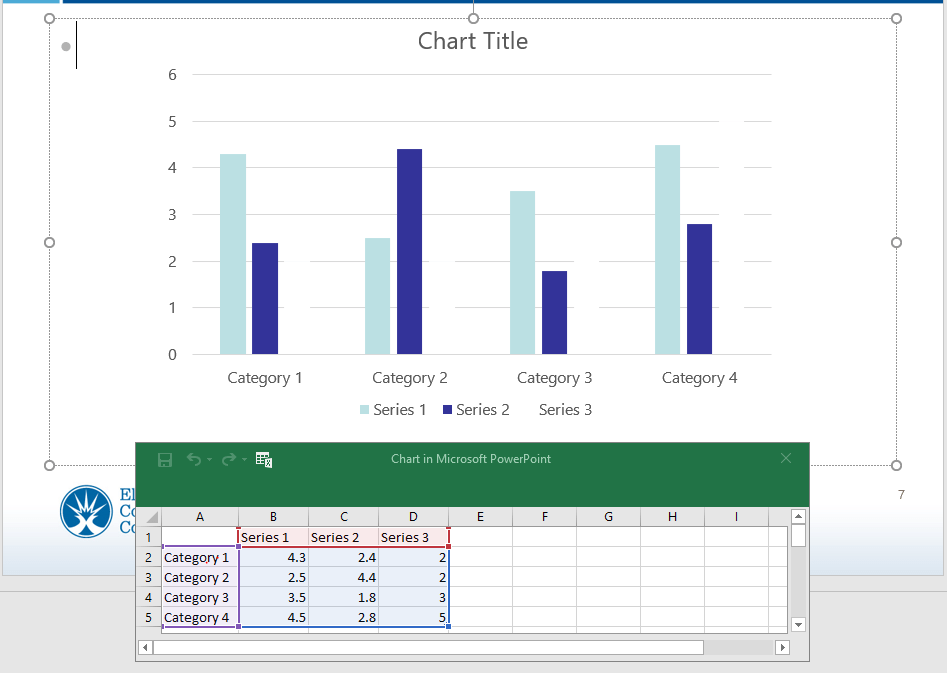Select the cell with value 2.5
Image resolution: width=947 pixels, height=673 pixels.
point(274,577)
